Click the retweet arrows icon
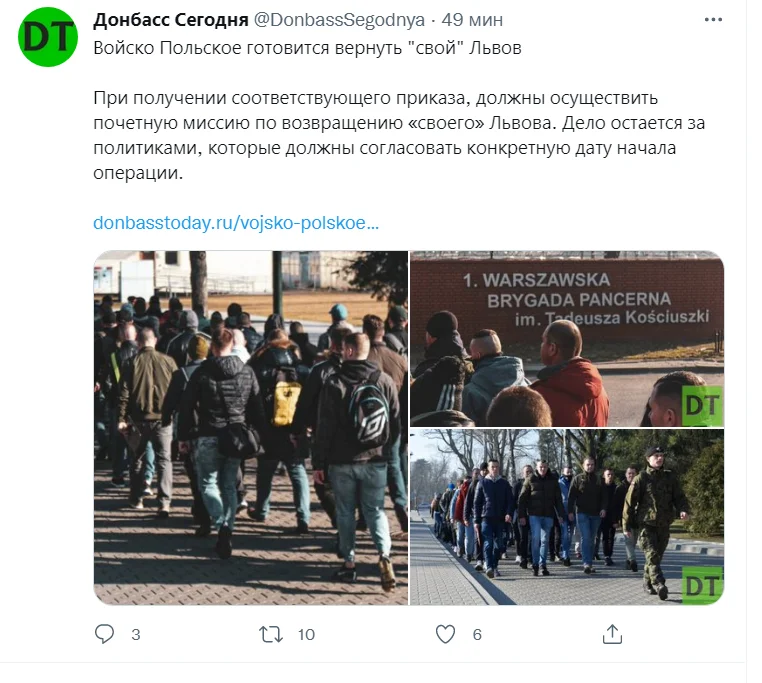762x683 pixels. tap(271, 634)
